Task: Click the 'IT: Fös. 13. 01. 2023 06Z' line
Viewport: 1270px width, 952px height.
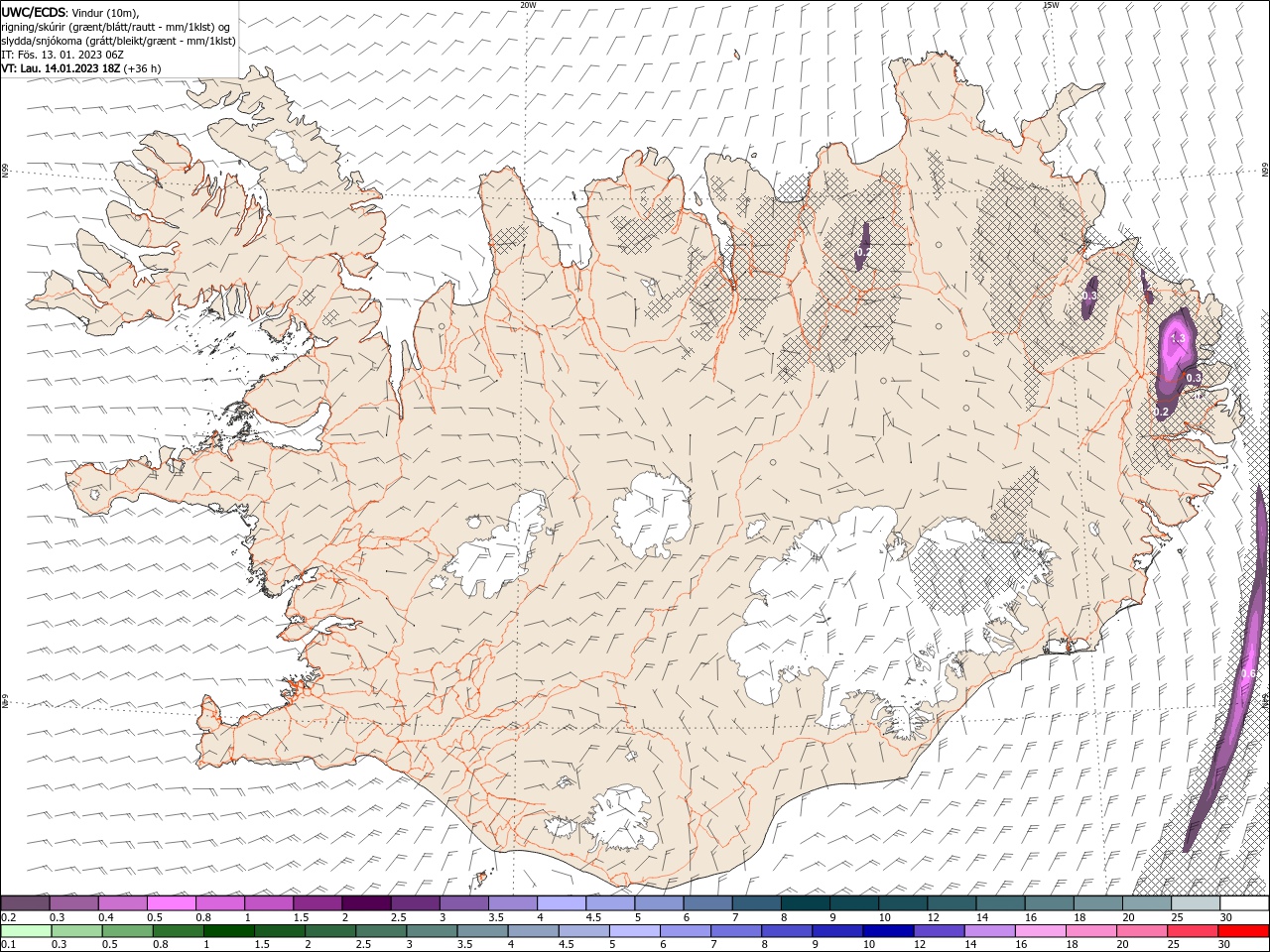Action: [x=62, y=55]
